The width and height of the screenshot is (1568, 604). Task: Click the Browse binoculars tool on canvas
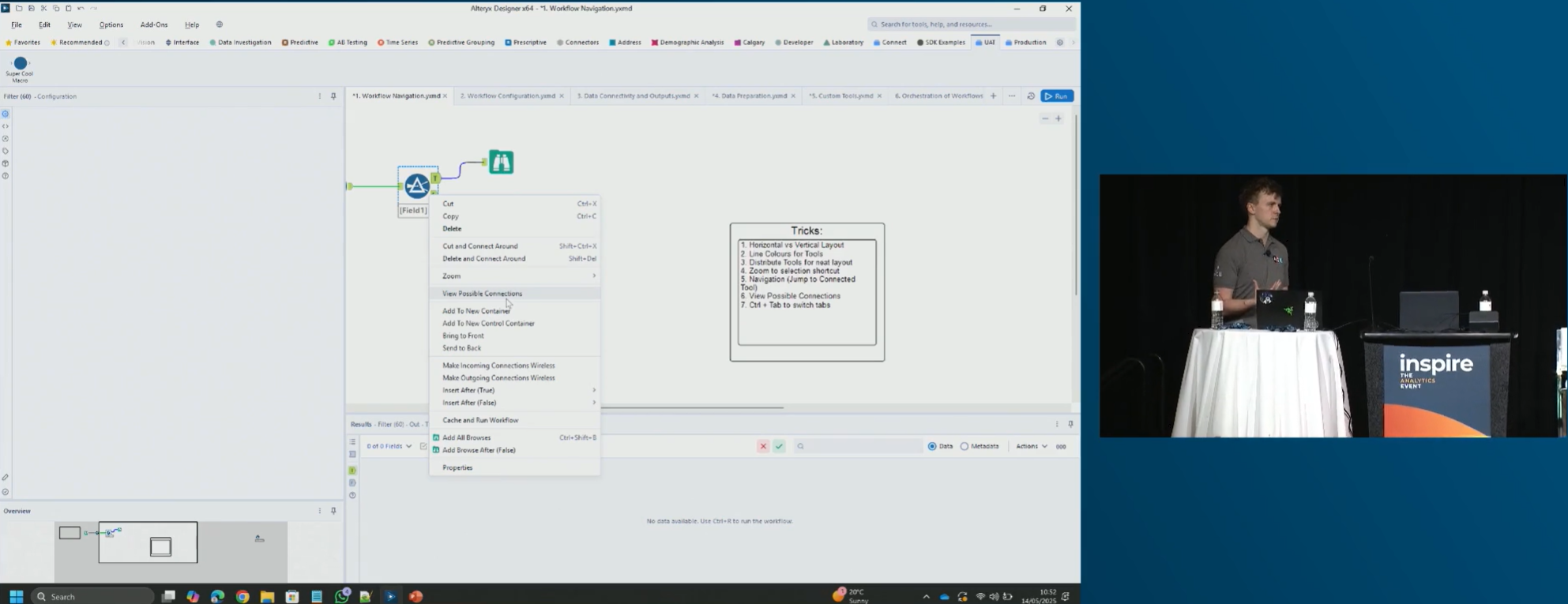pyautogui.click(x=501, y=162)
